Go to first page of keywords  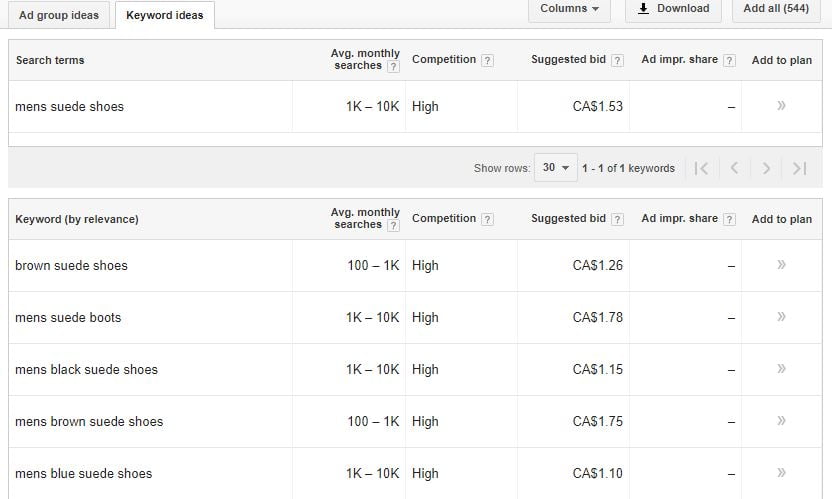coord(701,168)
